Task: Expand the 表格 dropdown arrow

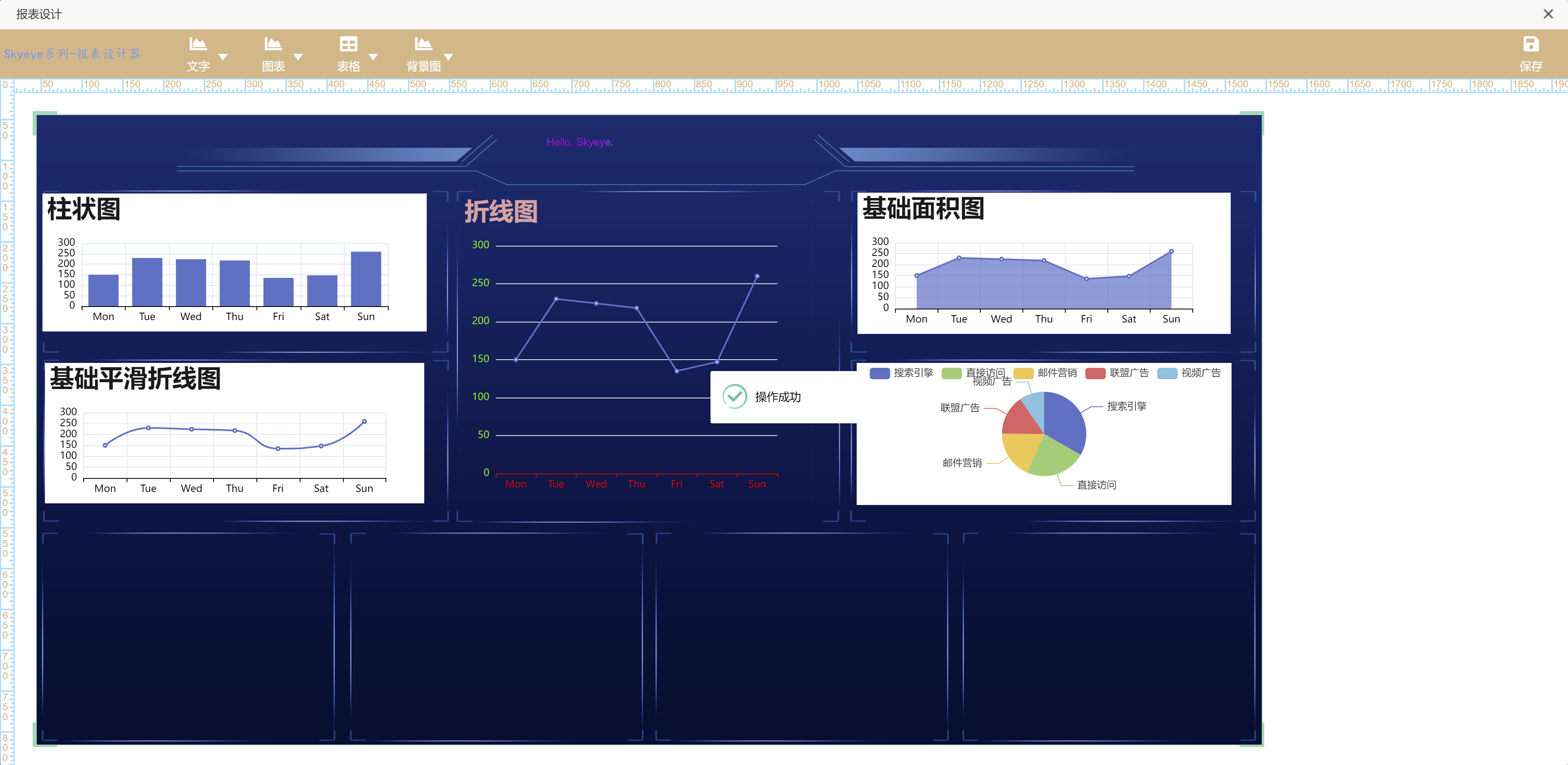Action: pos(373,57)
